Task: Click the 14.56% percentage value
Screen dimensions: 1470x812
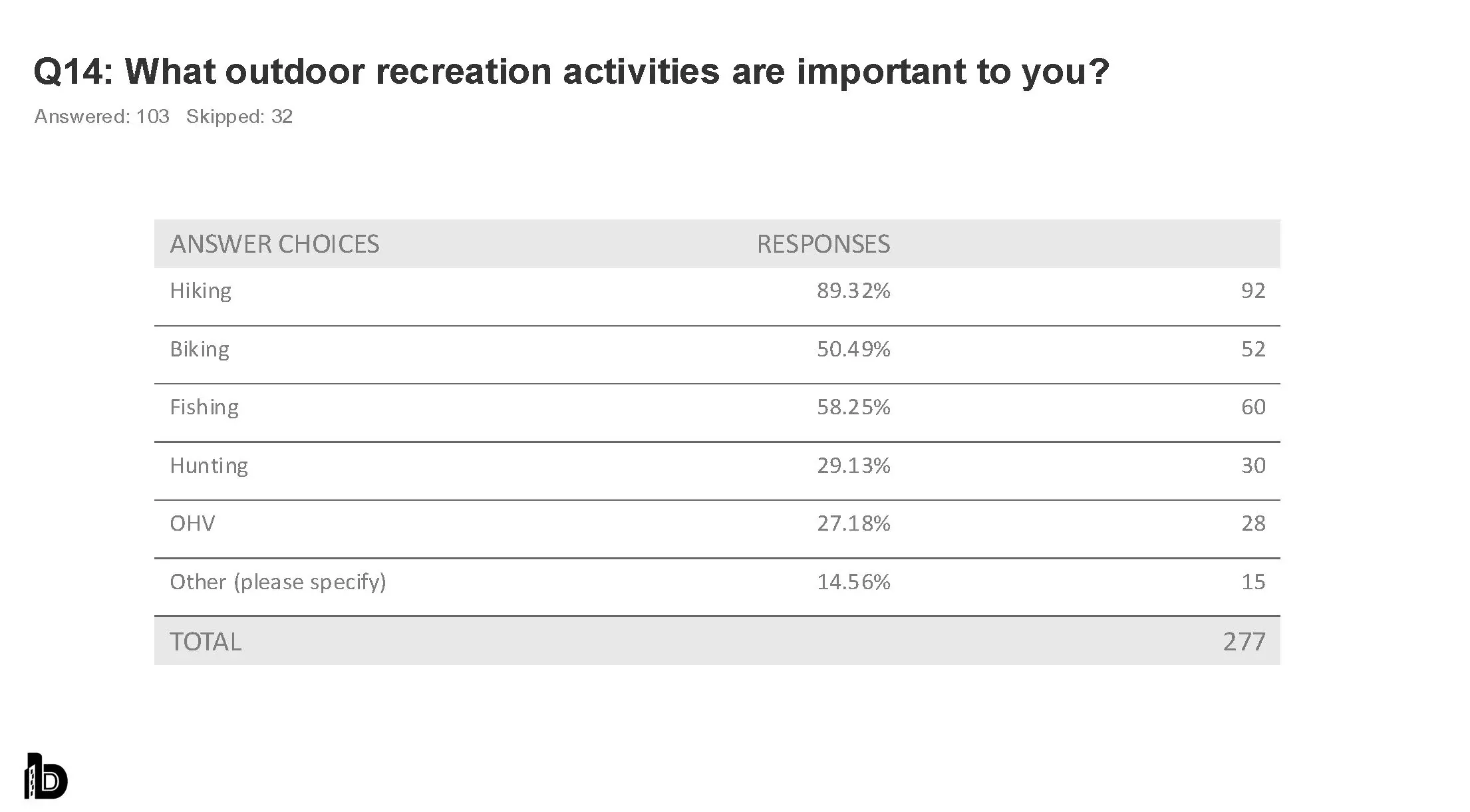Action: [x=853, y=582]
